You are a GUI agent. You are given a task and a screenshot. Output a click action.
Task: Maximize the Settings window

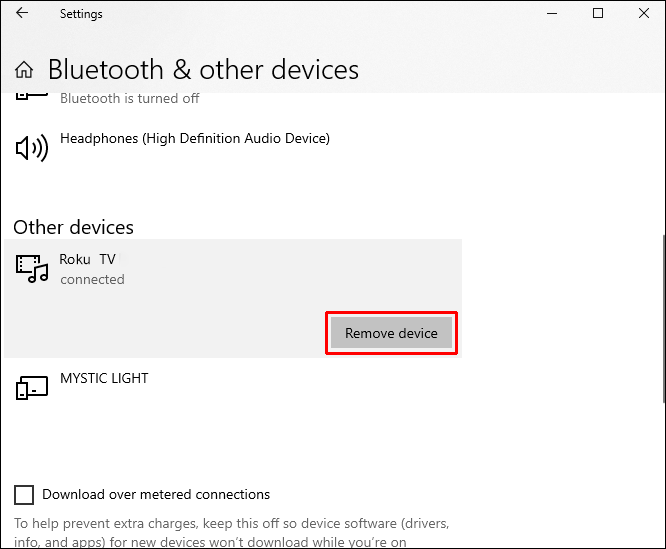click(x=598, y=14)
